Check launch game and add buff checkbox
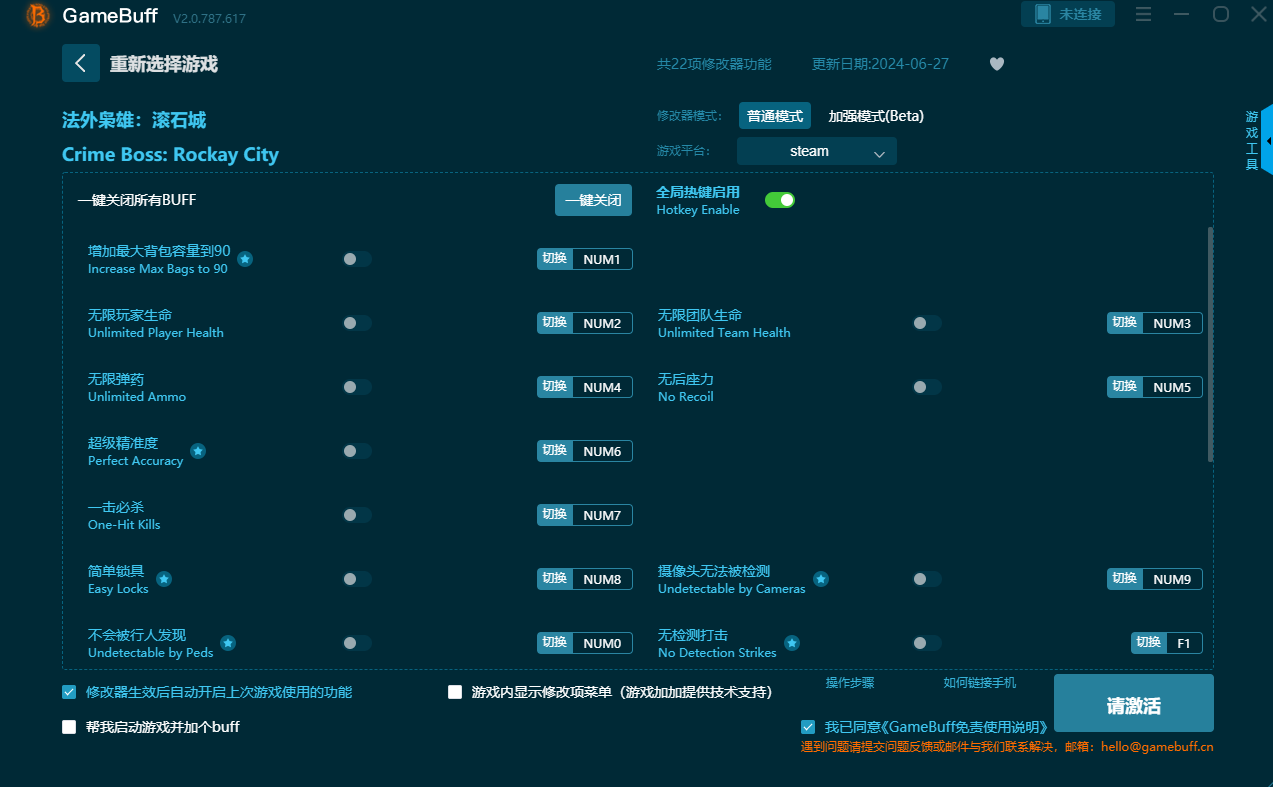This screenshot has height=787, width=1273. coord(69,727)
